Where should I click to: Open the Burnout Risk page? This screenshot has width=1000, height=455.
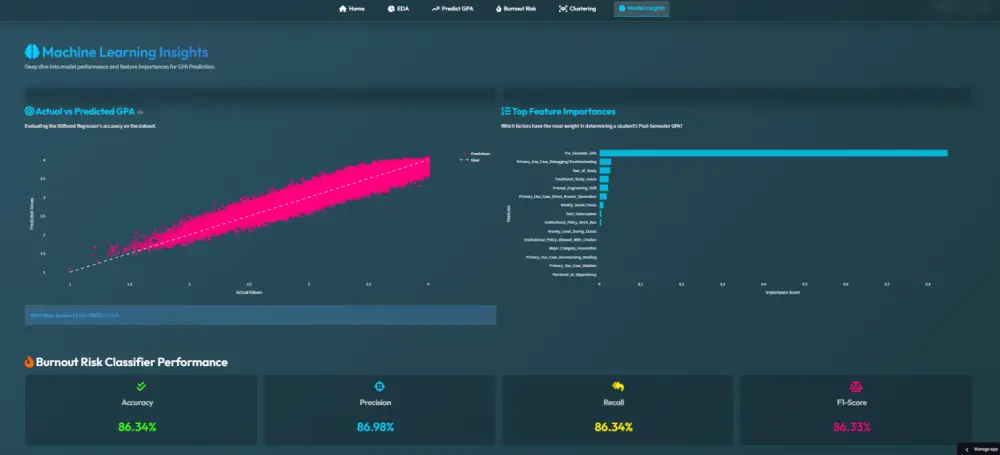pos(515,9)
